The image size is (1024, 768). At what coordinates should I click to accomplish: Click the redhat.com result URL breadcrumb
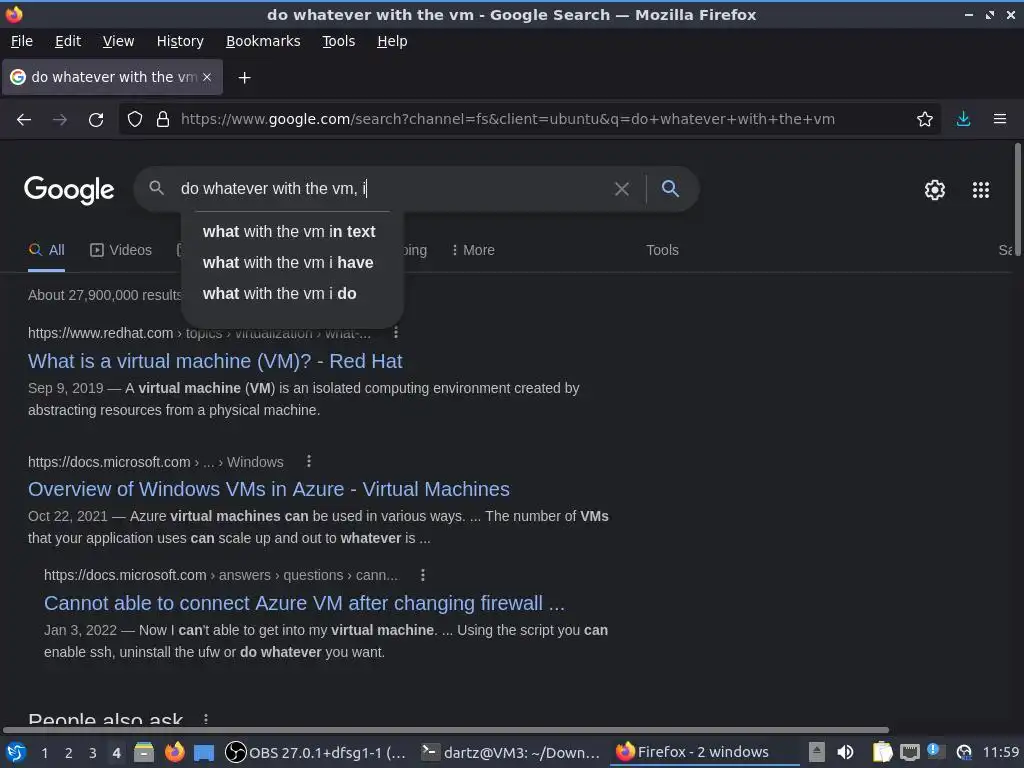pos(199,333)
